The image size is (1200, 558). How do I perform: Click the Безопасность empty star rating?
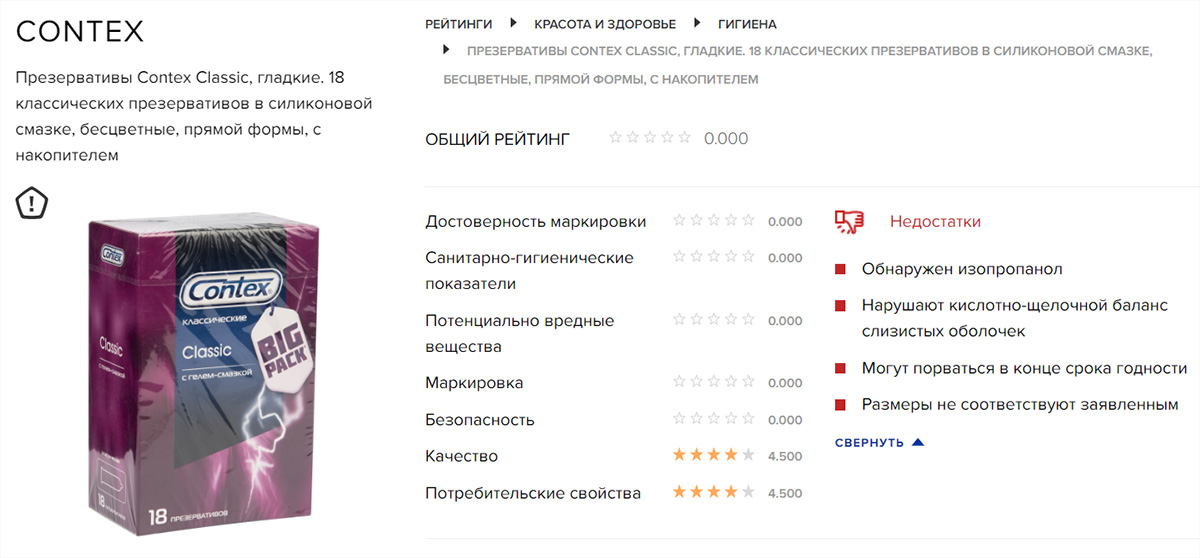(x=714, y=419)
